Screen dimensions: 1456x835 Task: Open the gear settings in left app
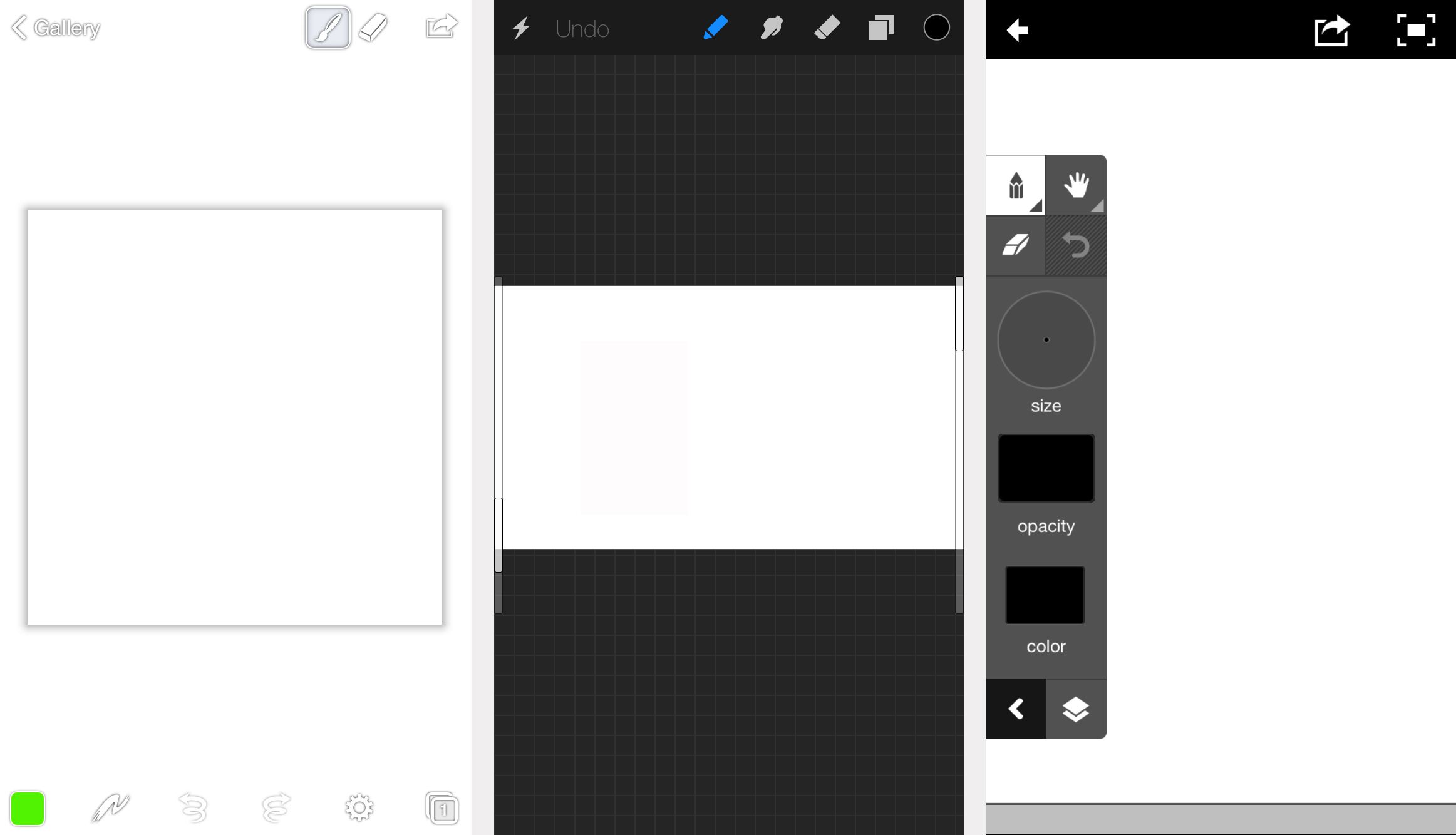[x=359, y=808]
